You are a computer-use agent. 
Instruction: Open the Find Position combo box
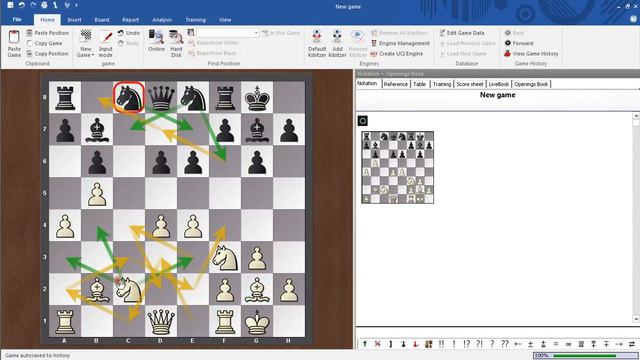(228, 33)
